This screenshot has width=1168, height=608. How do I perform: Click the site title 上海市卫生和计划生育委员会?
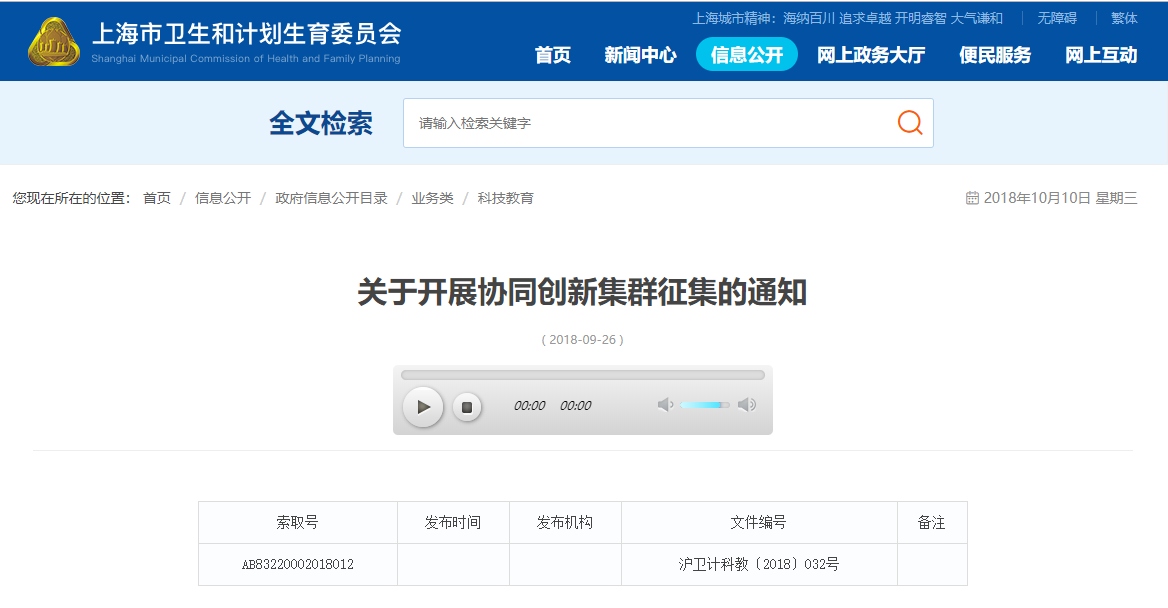tap(247, 34)
